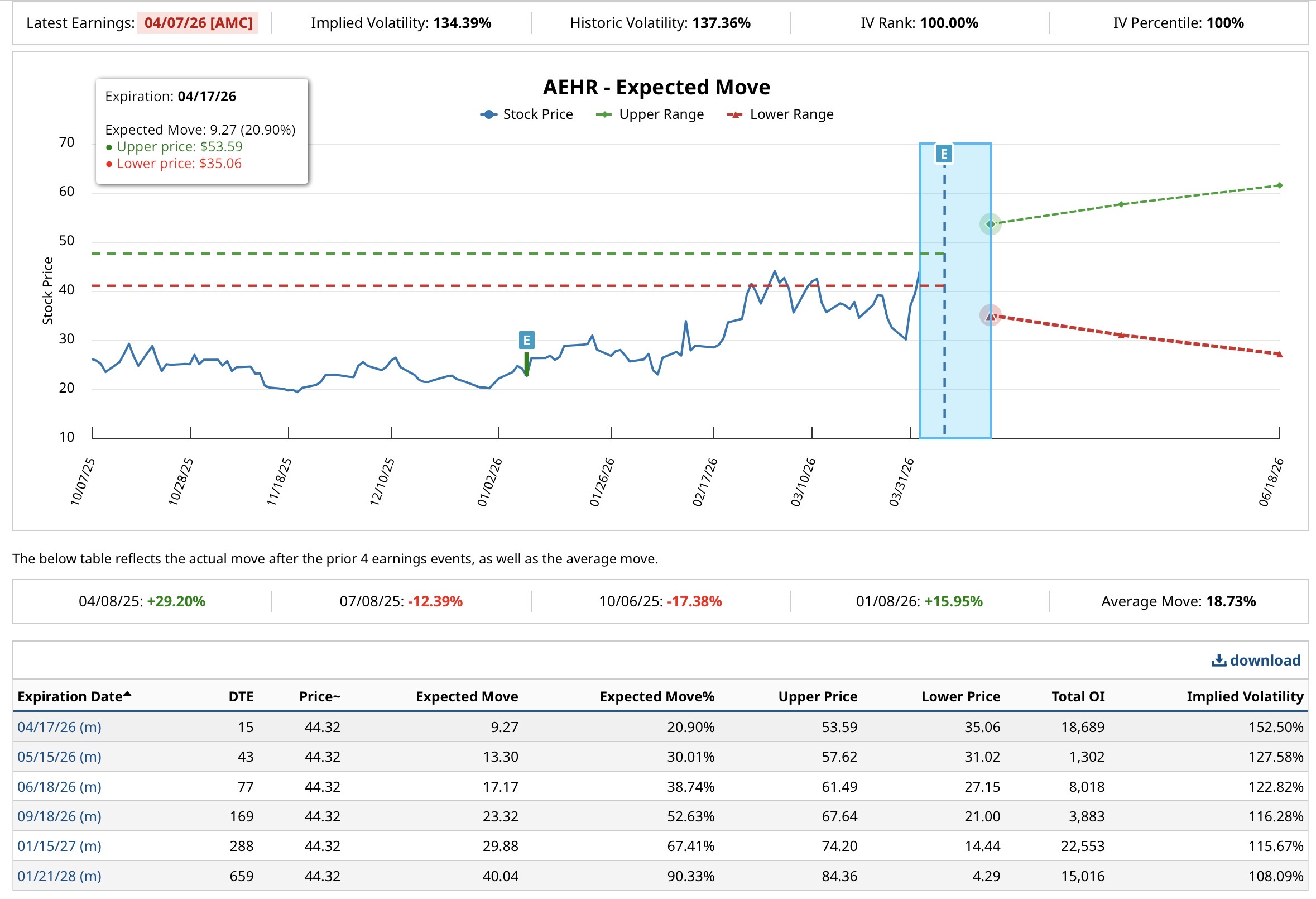Sort the table by Expiration Date column
Image resolution: width=1316 pixels, height=899 pixels.
point(70,696)
